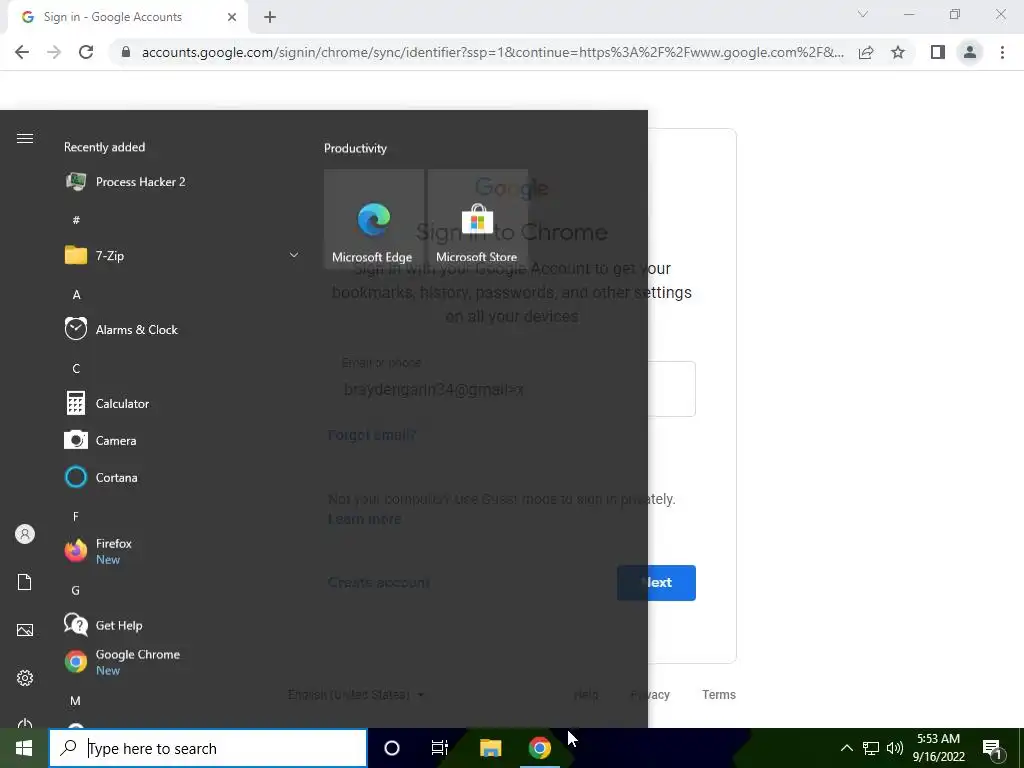This screenshot has height=768, width=1024.
Task: Click the Next button
Action: pyautogui.click(x=656, y=583)
